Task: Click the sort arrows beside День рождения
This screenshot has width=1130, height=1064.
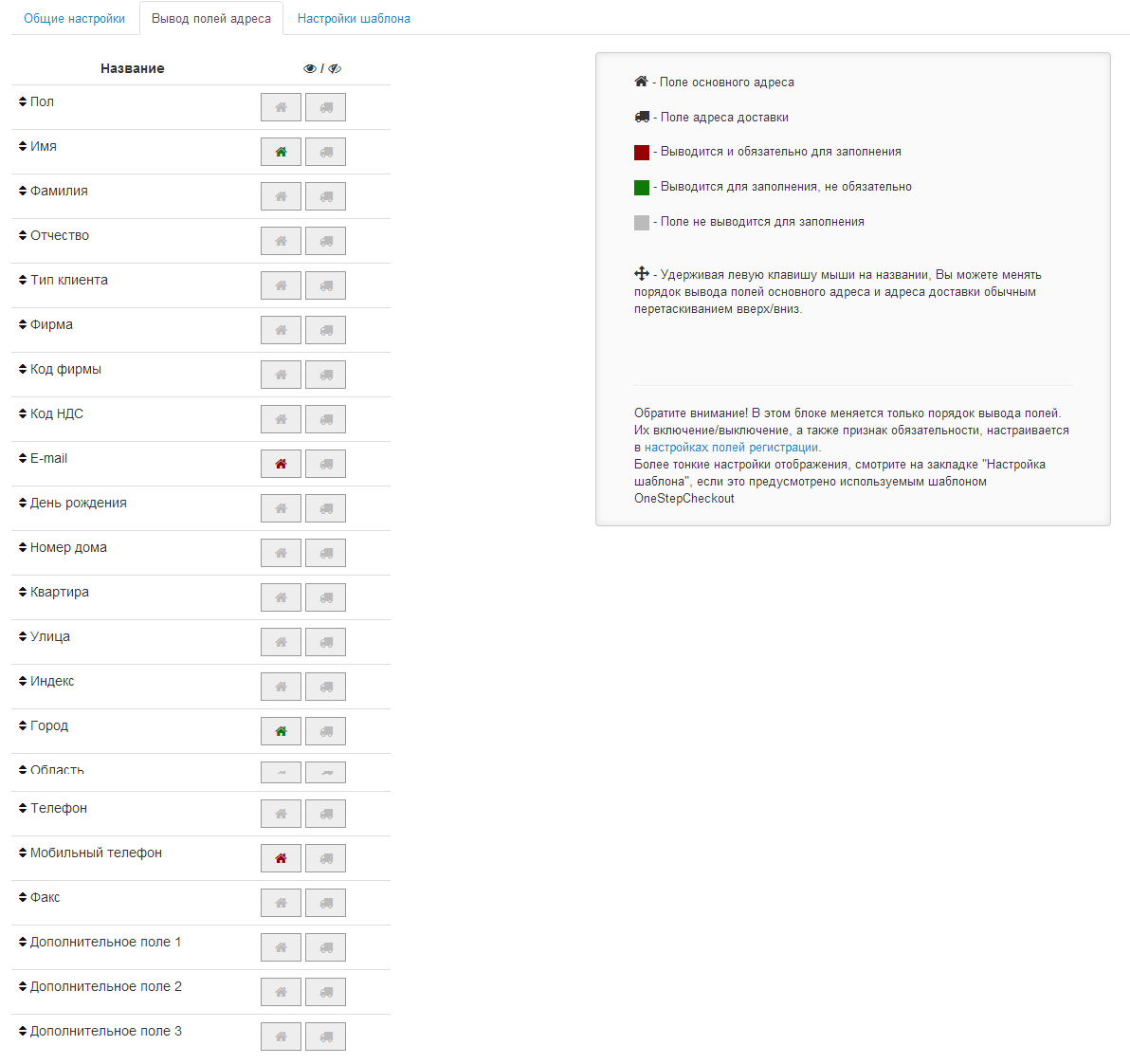Action: [23, 503]
